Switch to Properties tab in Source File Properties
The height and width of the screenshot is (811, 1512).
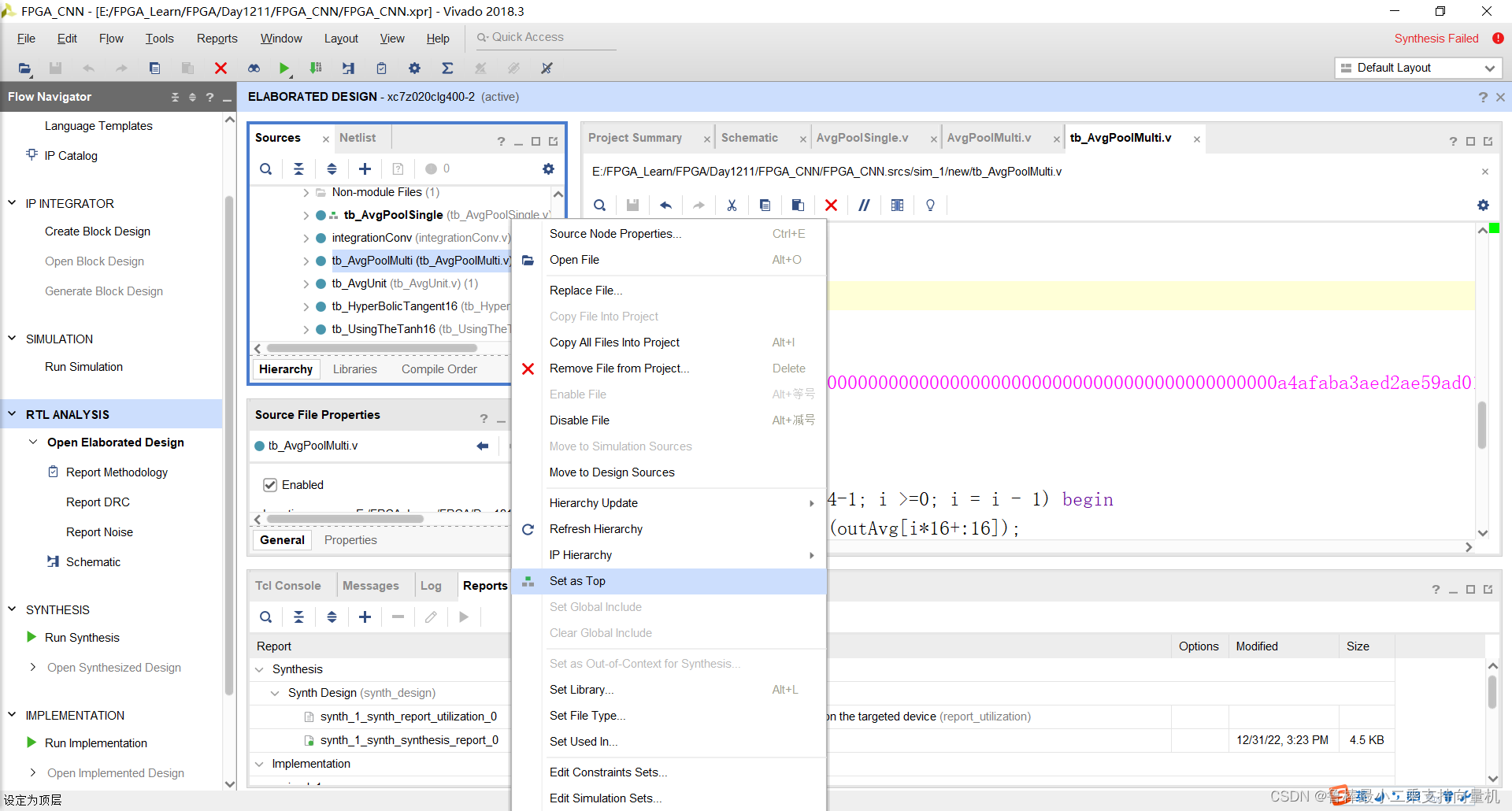coord(350,540)
